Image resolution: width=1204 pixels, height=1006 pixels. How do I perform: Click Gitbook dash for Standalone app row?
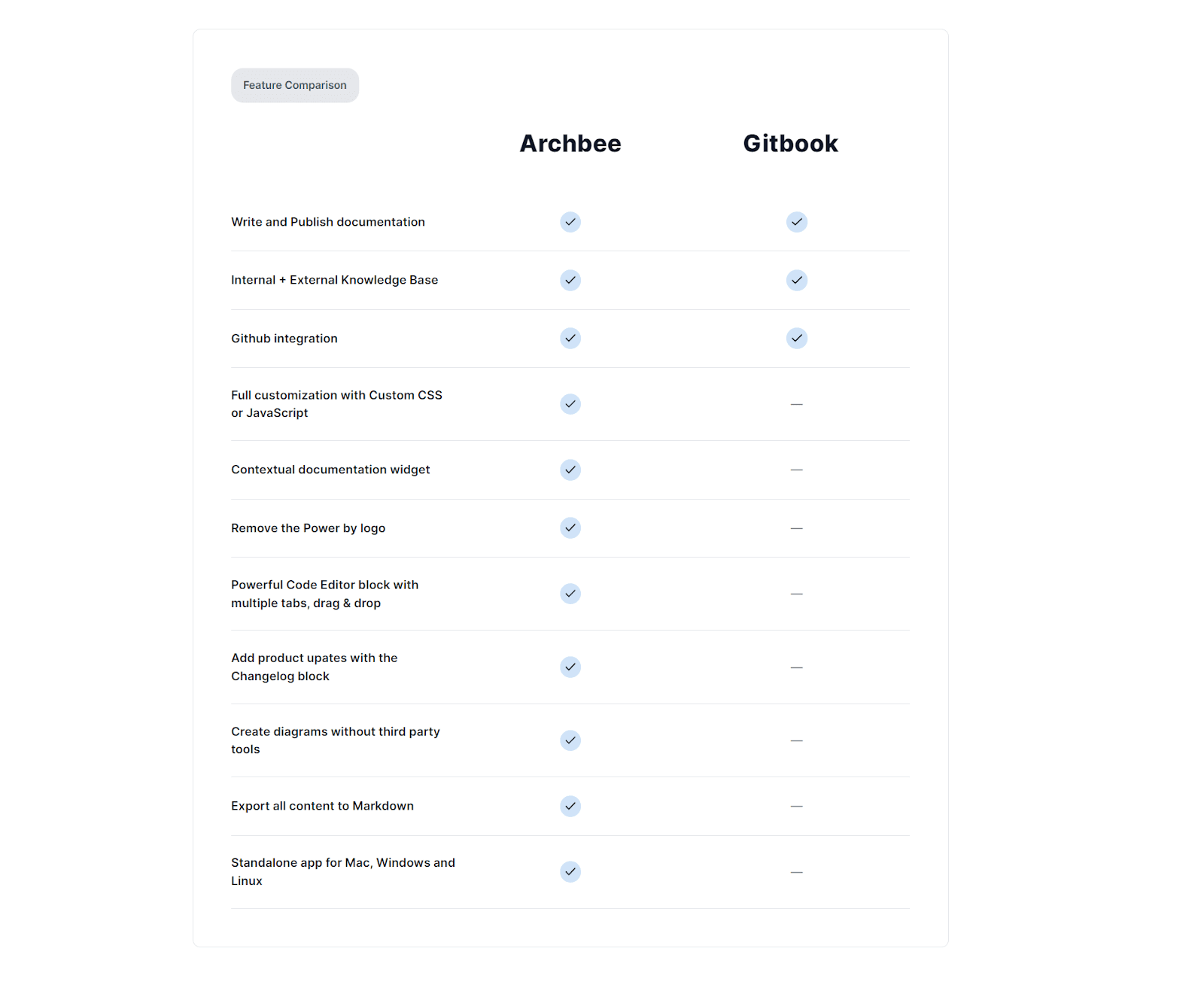pos(796,872)
